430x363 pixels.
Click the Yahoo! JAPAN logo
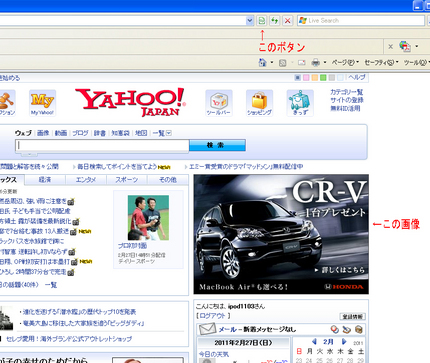click(131, 102)
